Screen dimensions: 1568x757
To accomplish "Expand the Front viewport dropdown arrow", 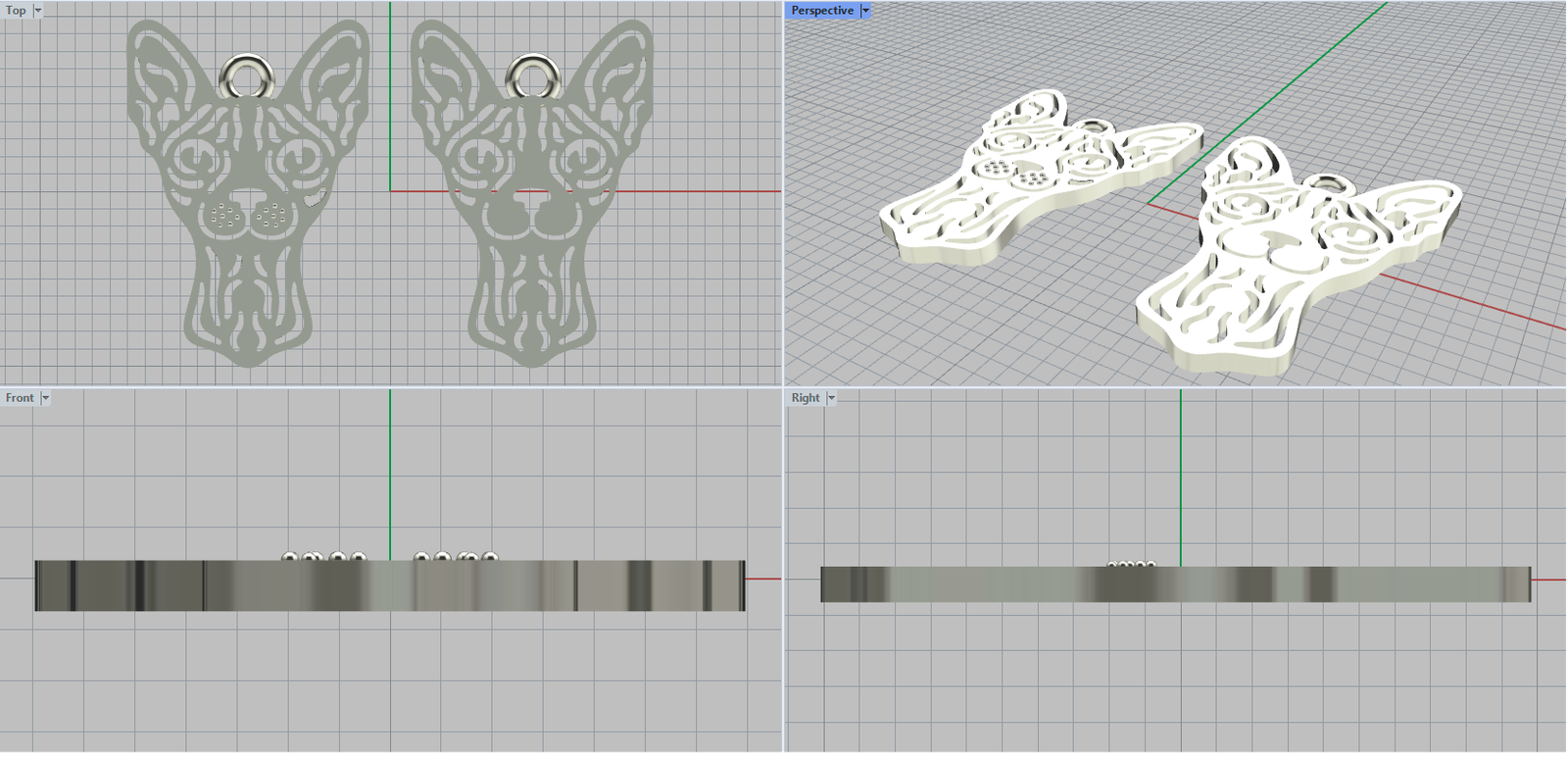I will [45, 398].
